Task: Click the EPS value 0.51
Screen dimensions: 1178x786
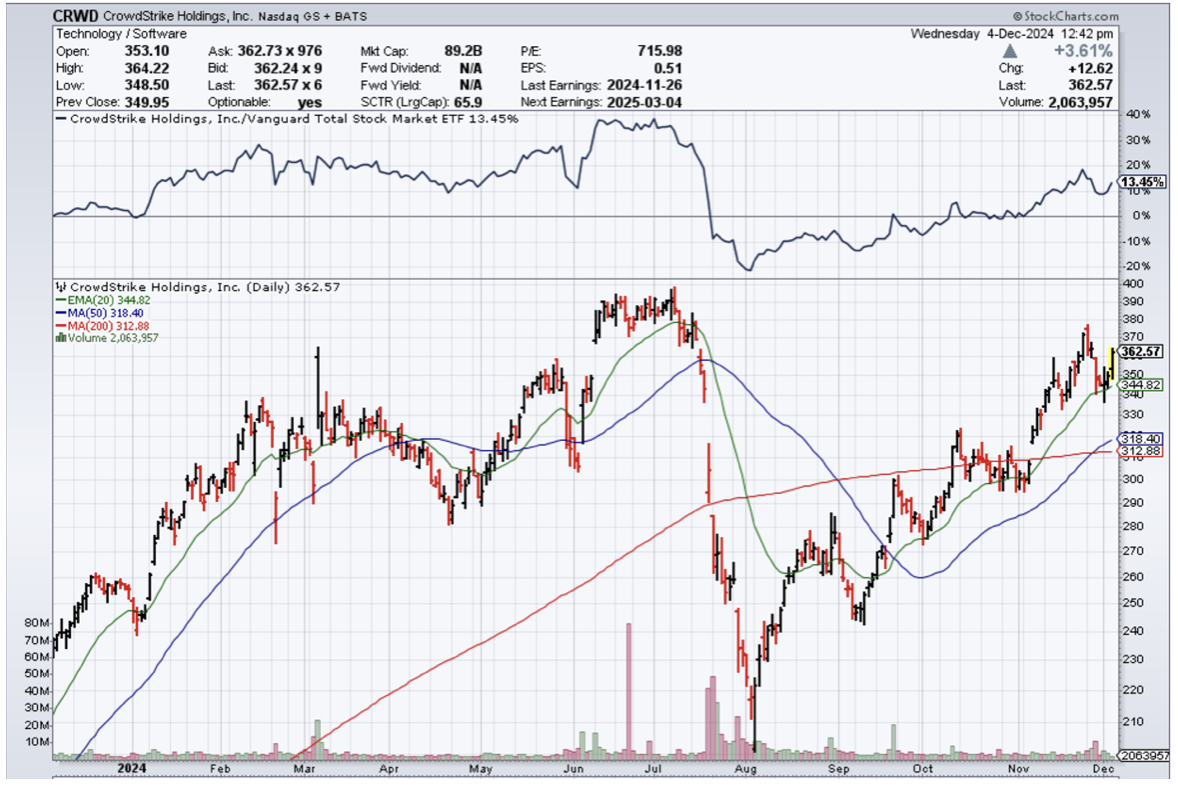Action: (x=668, y=68)
